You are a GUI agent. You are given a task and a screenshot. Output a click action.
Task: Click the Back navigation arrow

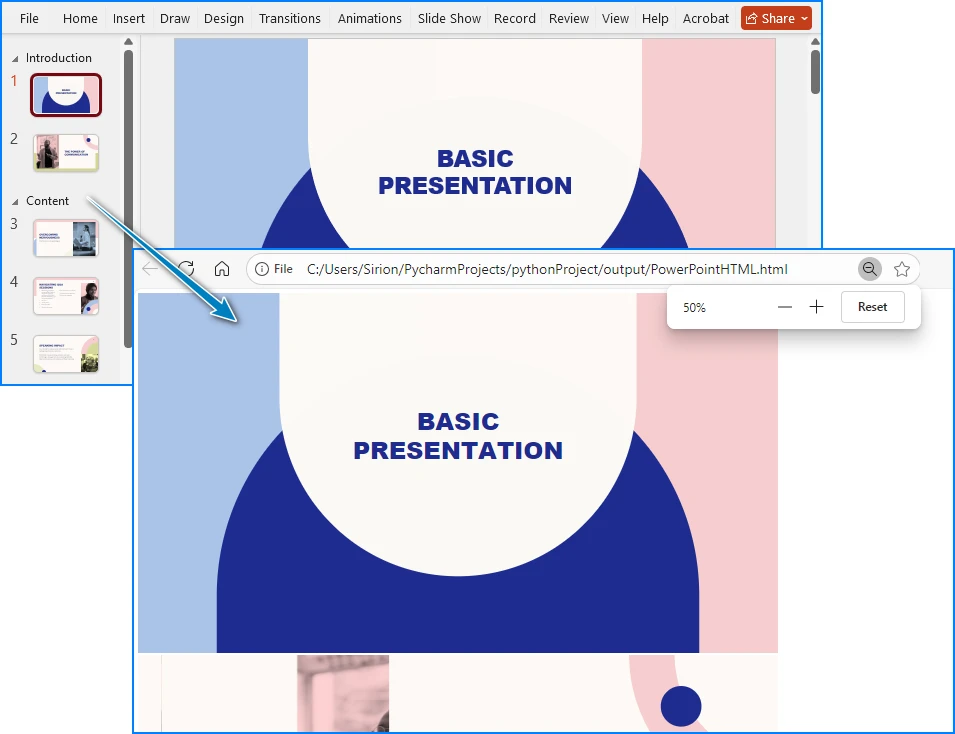click(x=151, y=268)
